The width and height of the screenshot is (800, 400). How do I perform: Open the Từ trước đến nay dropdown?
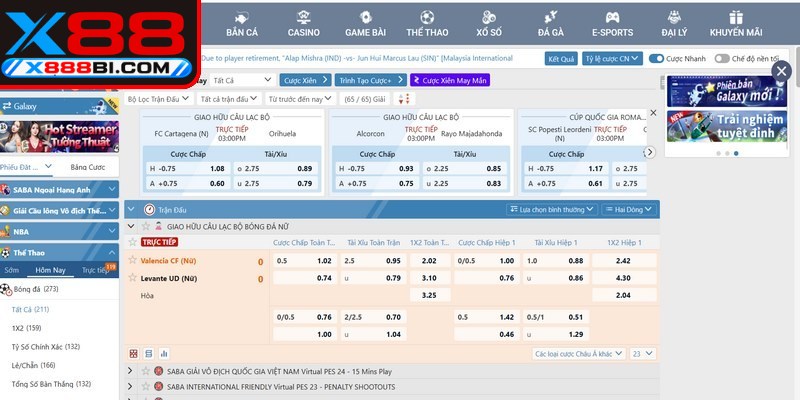tap(301, 99)
